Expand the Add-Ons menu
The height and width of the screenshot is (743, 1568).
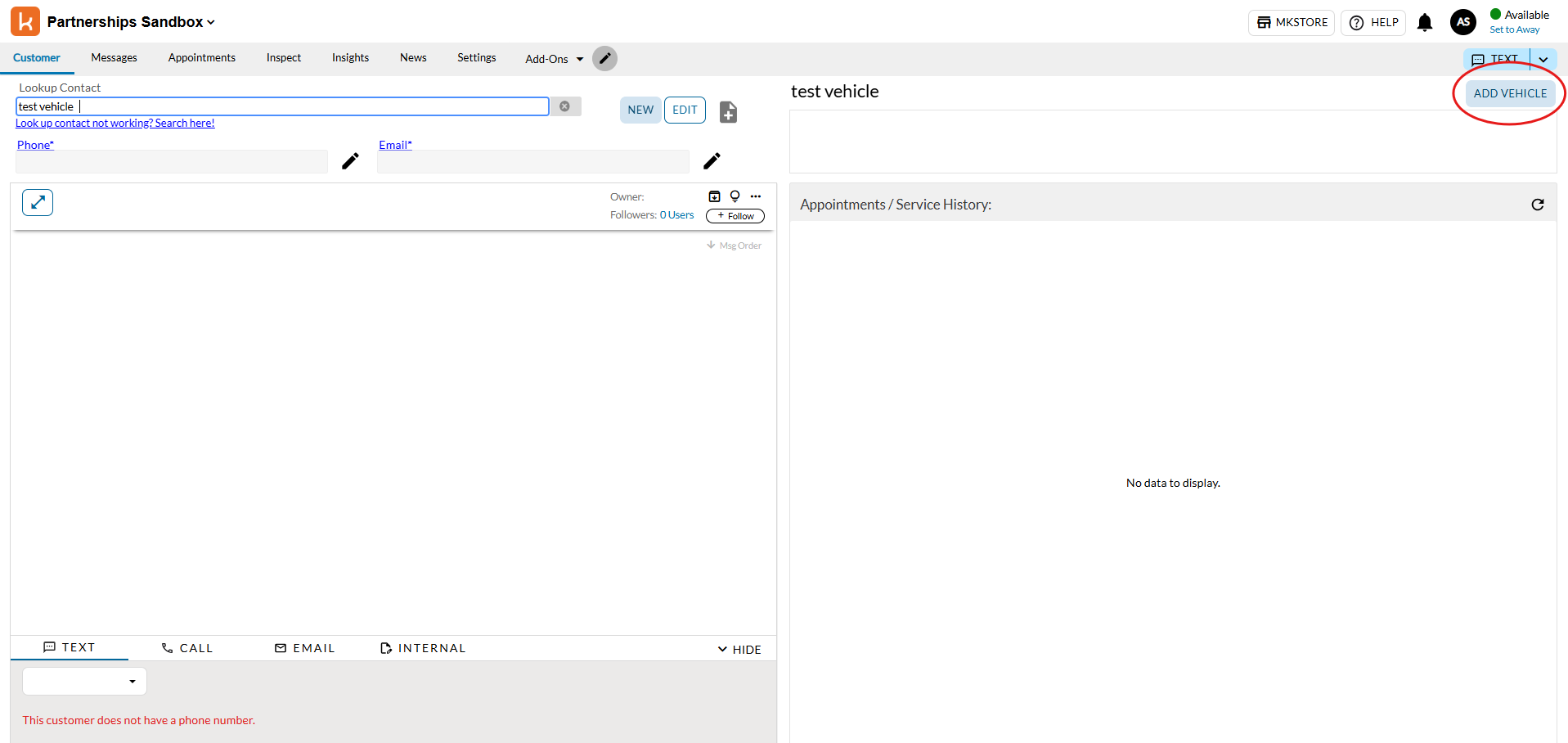[x=554, y=59]
